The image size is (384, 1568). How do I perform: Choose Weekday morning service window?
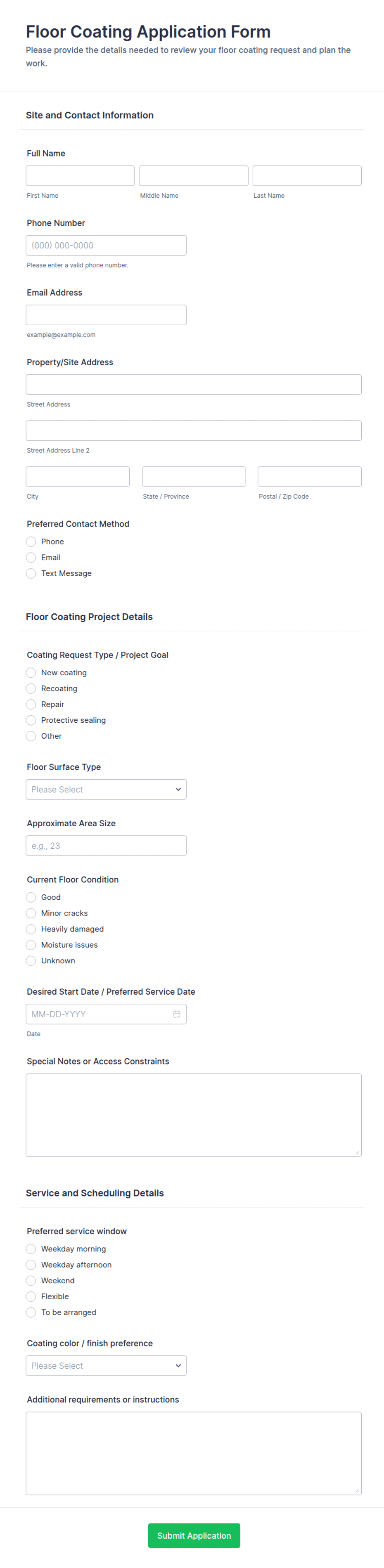tap(31, 1249)
